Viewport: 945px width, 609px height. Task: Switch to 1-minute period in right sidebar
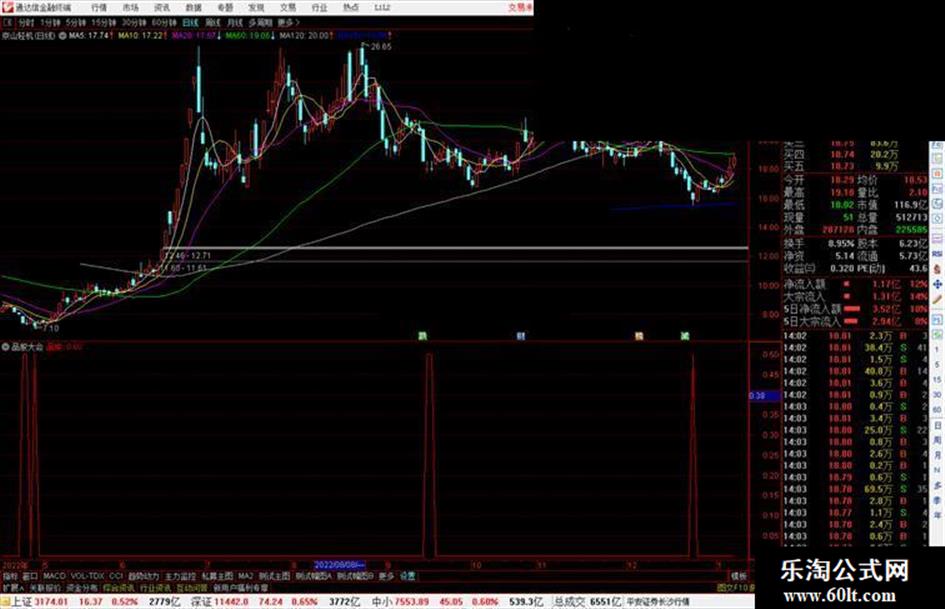tap(937, 350)
